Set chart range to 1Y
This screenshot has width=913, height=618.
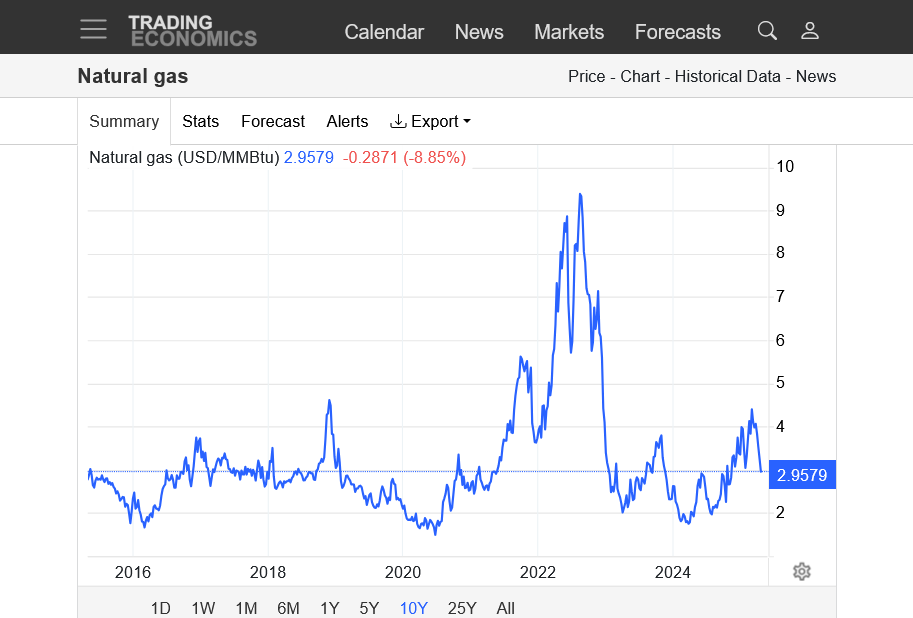(329, 608)
